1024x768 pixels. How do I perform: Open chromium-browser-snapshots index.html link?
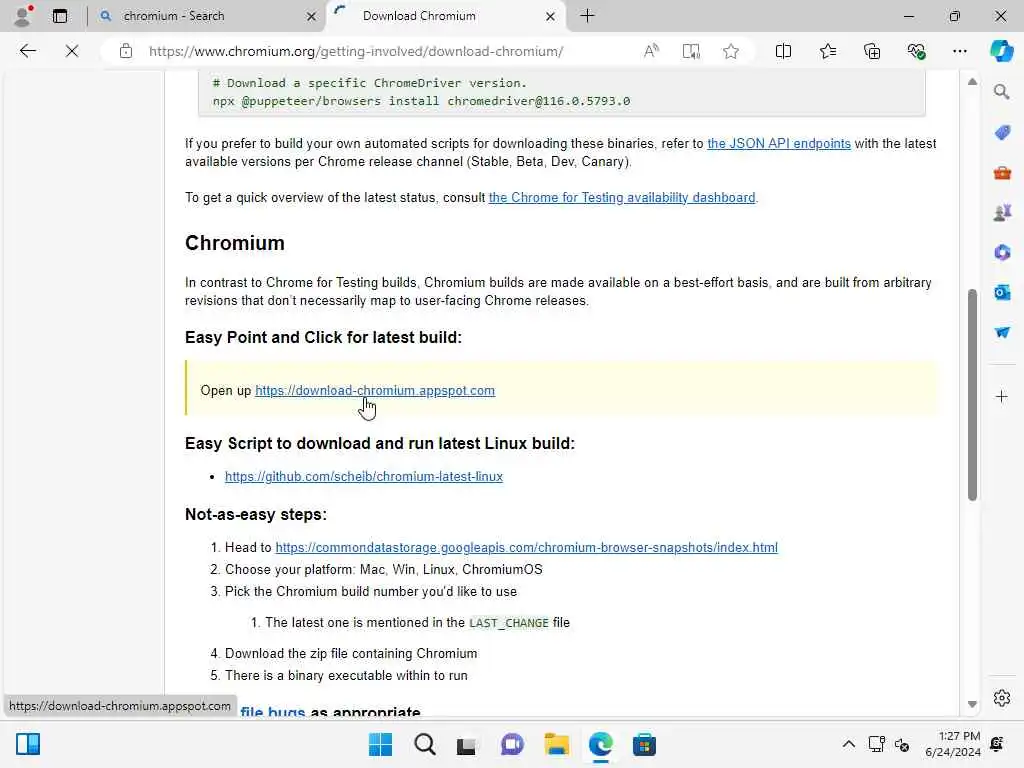coord(526,547)
